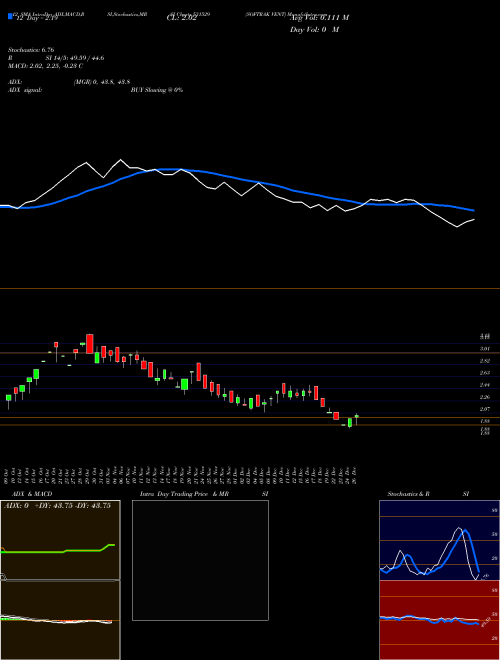This screenshot has height=660, width=500.
Task: Click the 'SI 14/3: 49.59 / 44.6' value
Action: tap(75, 58)
